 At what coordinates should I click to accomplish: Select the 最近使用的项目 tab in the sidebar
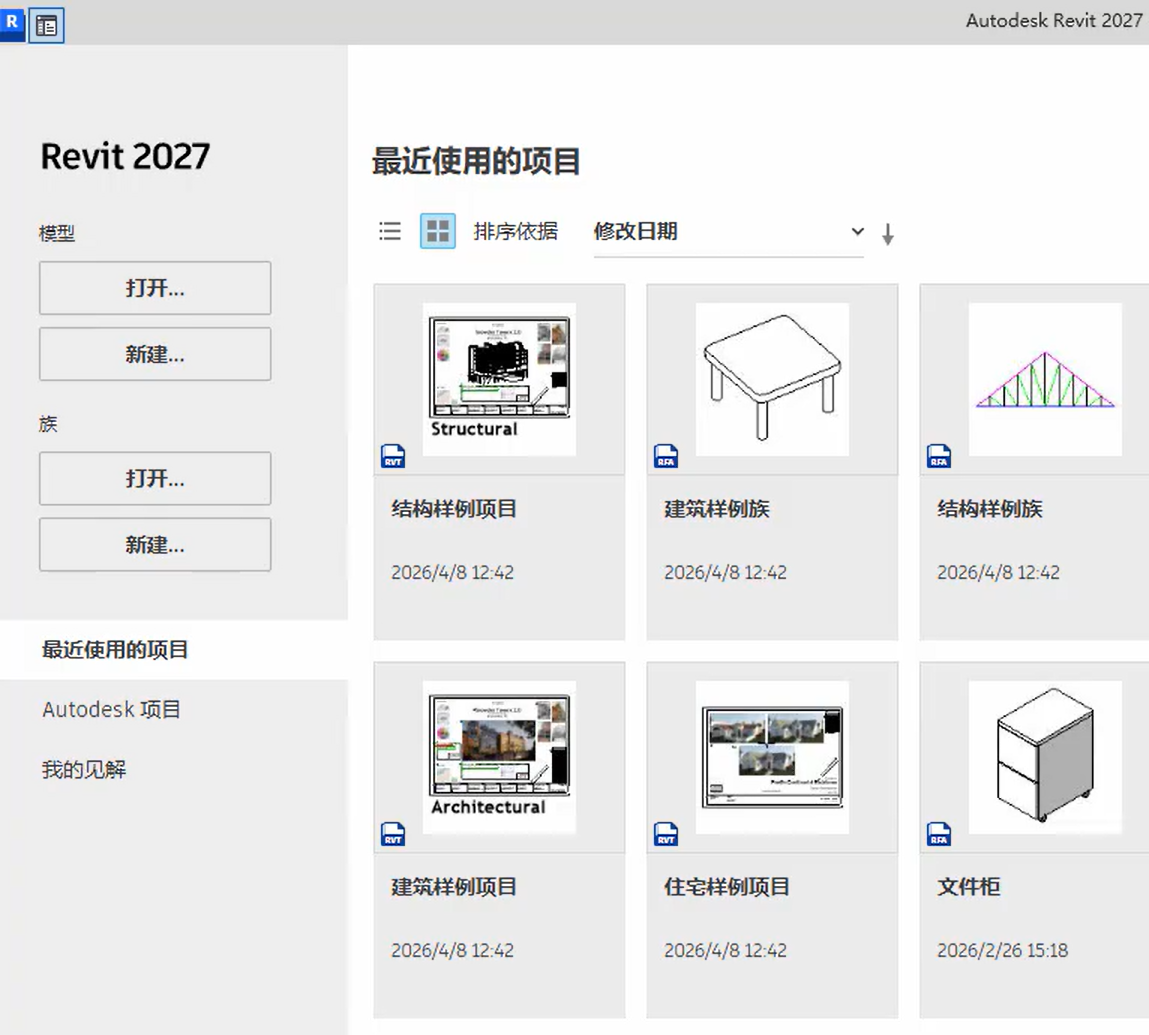pyautogui.click(x=174, y=649)
